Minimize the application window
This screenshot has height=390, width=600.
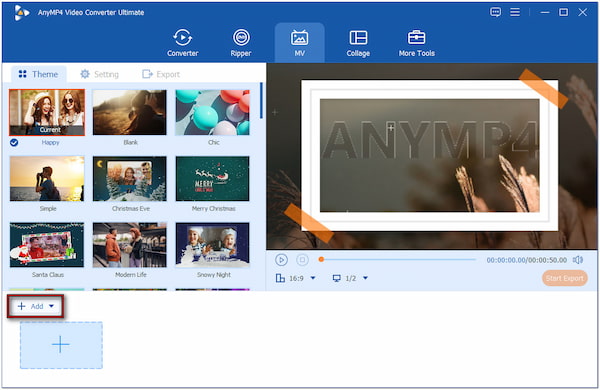545,12
